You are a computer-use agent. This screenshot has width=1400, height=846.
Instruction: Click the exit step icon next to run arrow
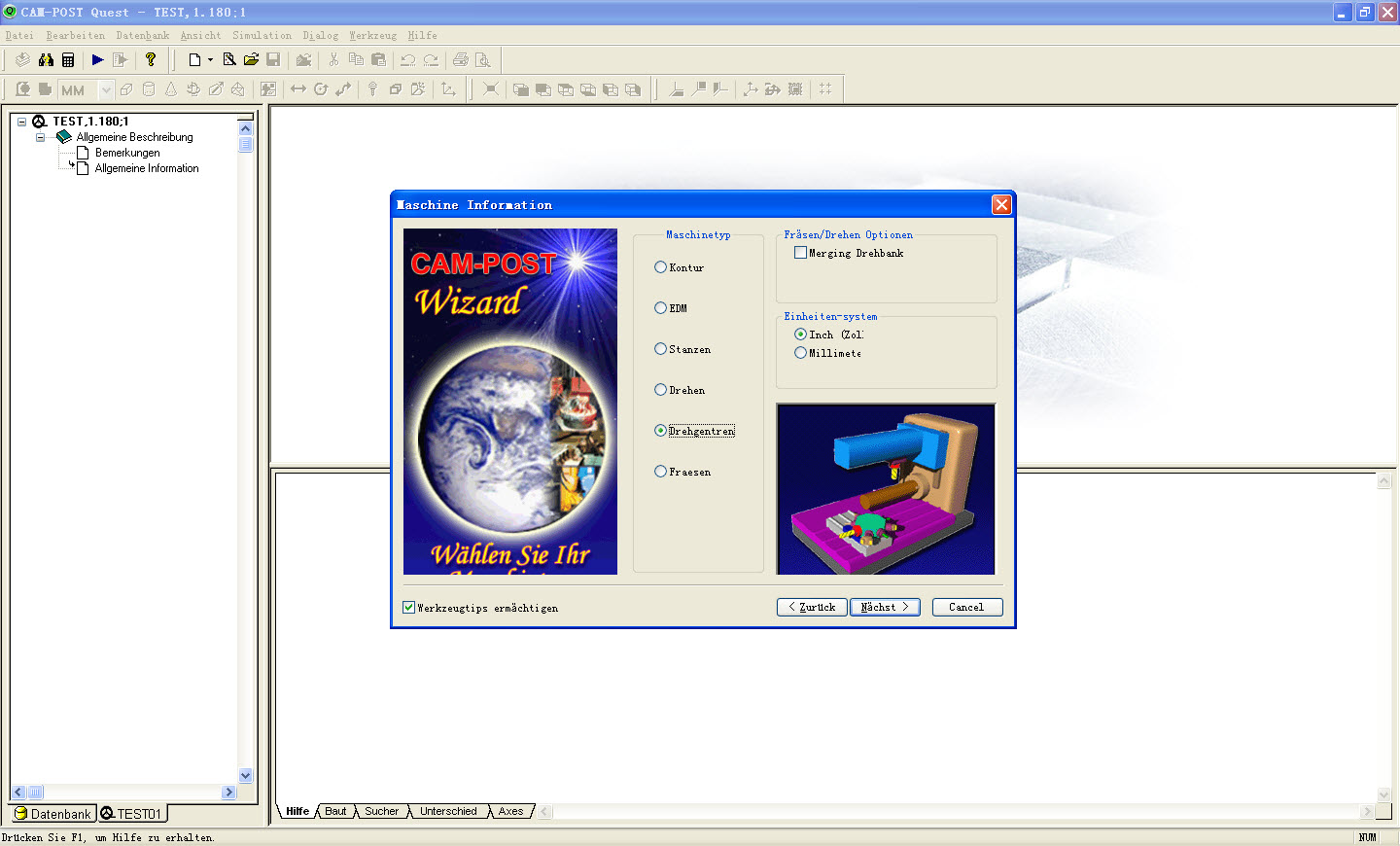tap(120, 59)
